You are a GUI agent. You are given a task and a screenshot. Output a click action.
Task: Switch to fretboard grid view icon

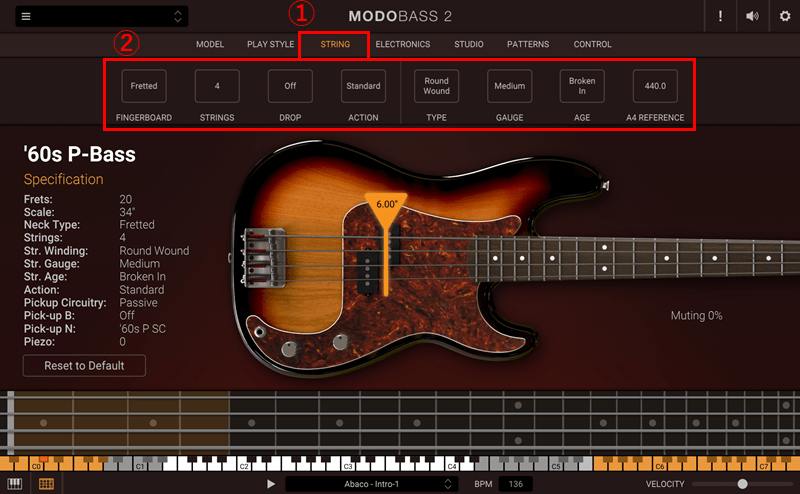pyautogui.click(x=46, y=484)
